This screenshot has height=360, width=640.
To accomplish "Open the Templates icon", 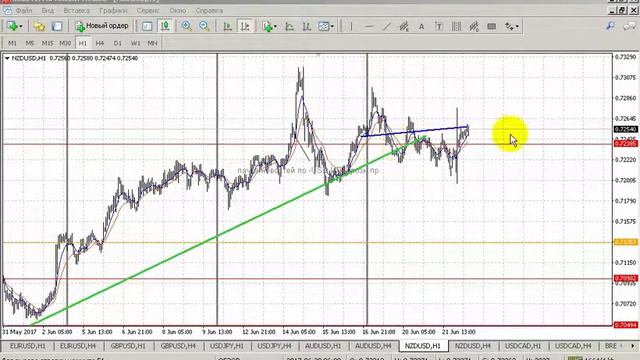I will [x=324, y=26].
